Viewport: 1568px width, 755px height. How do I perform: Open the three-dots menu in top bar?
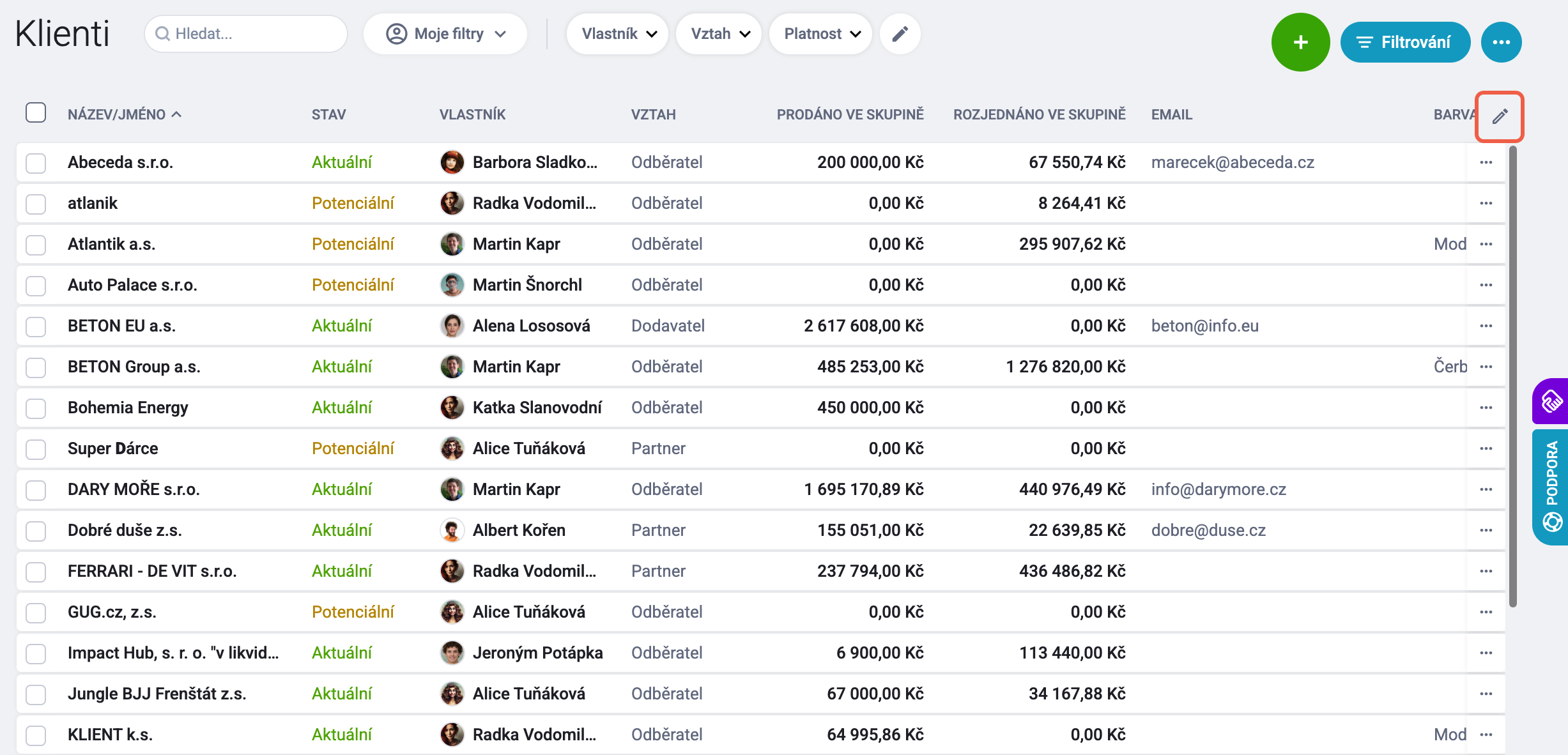(x=1501, y=42)
